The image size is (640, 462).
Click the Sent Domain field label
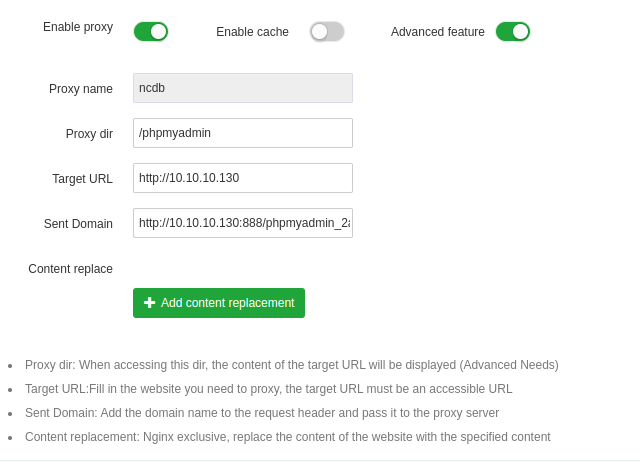[x=78, y=224]
